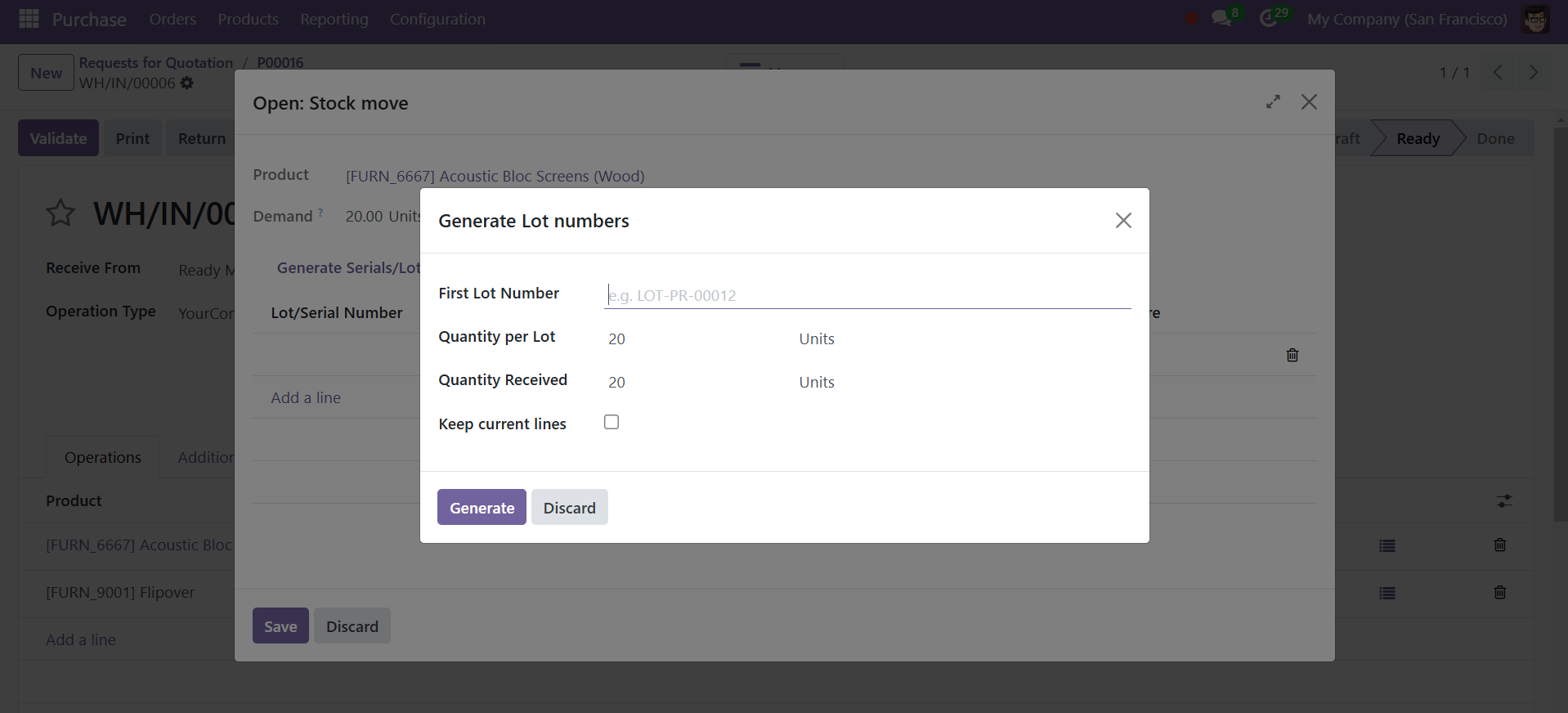
Task: Delete the Flipover product line
Action: point(1500,592)
